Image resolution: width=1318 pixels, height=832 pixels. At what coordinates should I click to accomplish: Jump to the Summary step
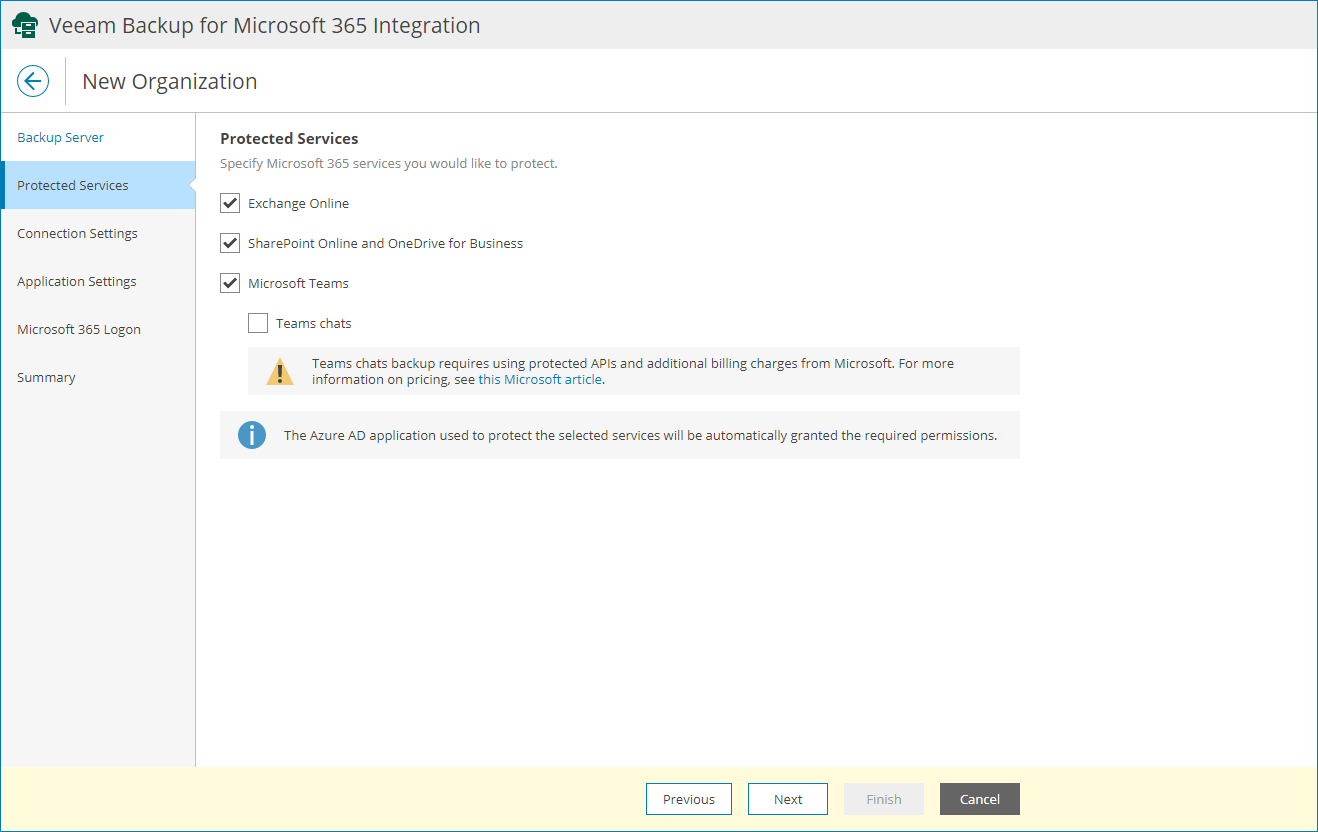(x=98, y=377)
